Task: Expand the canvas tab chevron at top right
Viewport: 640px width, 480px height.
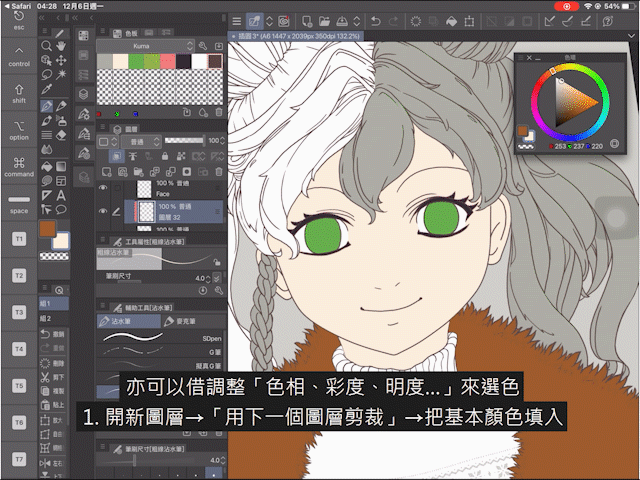Action: (x=631, y=36)
